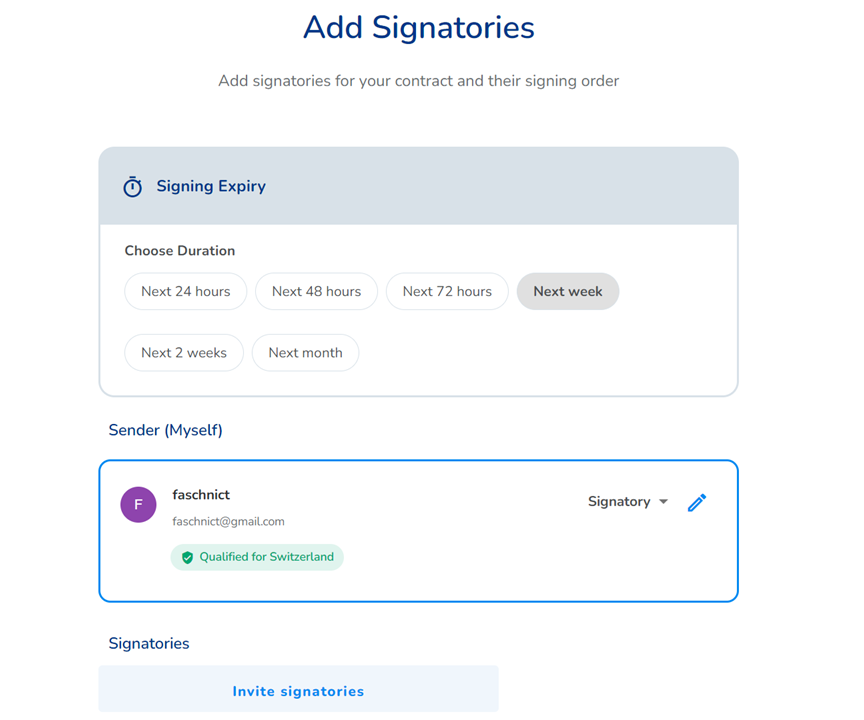The height and width of the screenshot is (720, 864).
Task: Open the Signatory role dropdown
Action: click(628, 501)
